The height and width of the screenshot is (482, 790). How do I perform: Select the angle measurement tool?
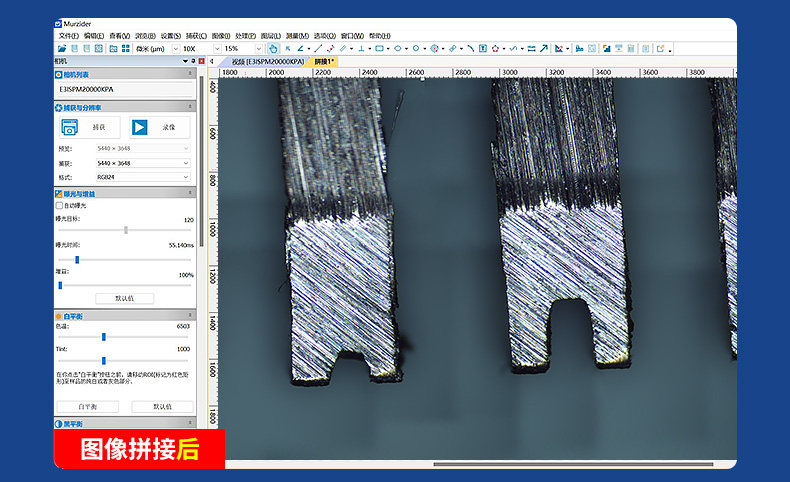300,49
